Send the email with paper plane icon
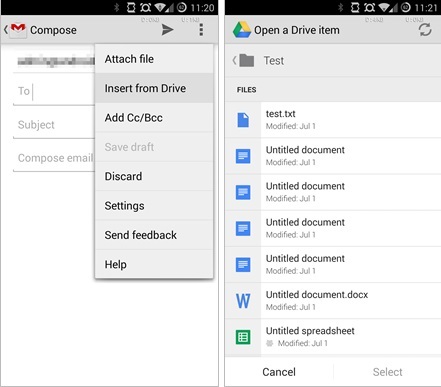The width and height of the screenshot is (441, 387). (167, 30)
